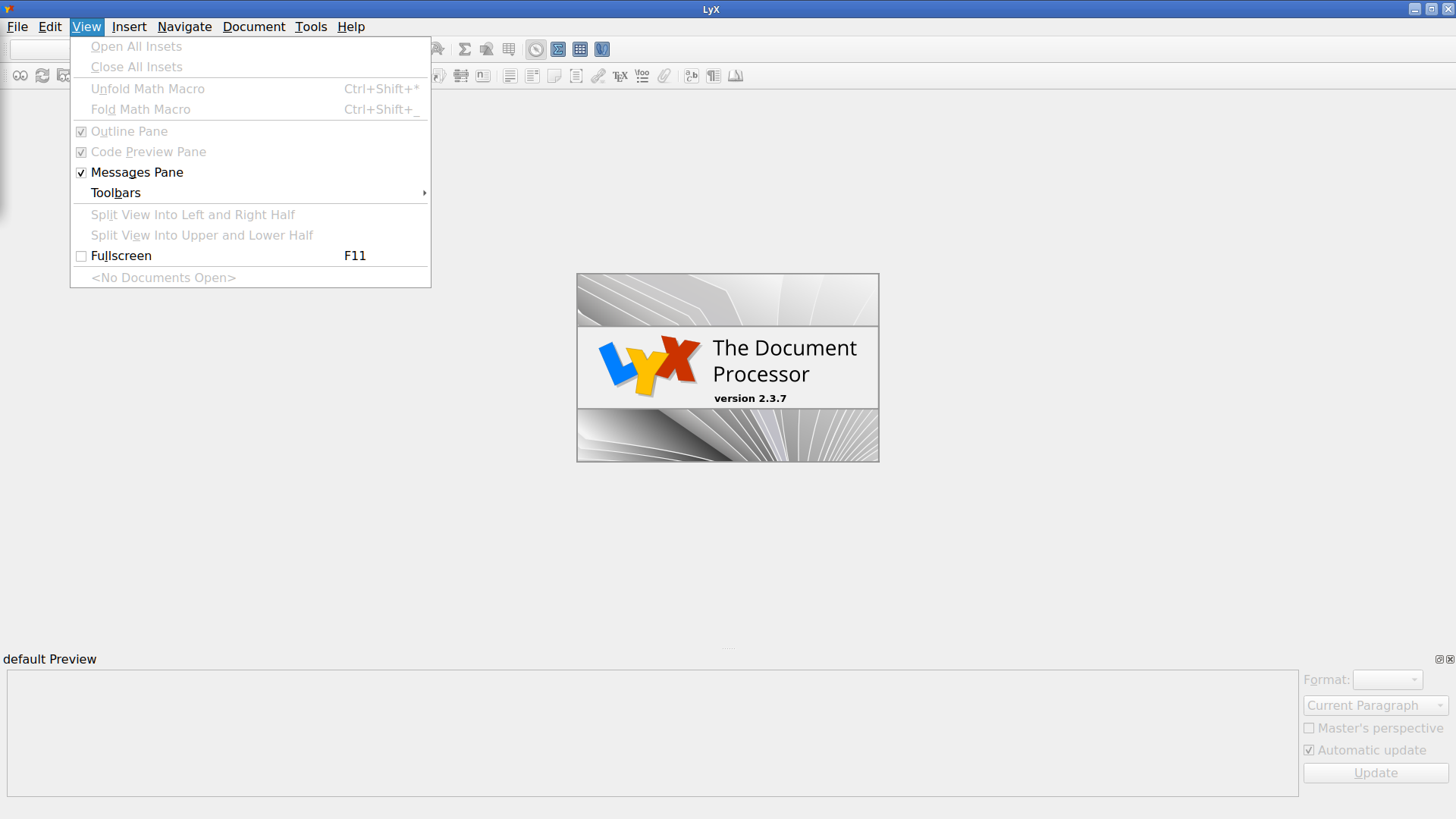
Task: Click the paragraph settings pilcrow icon
Action: 714,76
